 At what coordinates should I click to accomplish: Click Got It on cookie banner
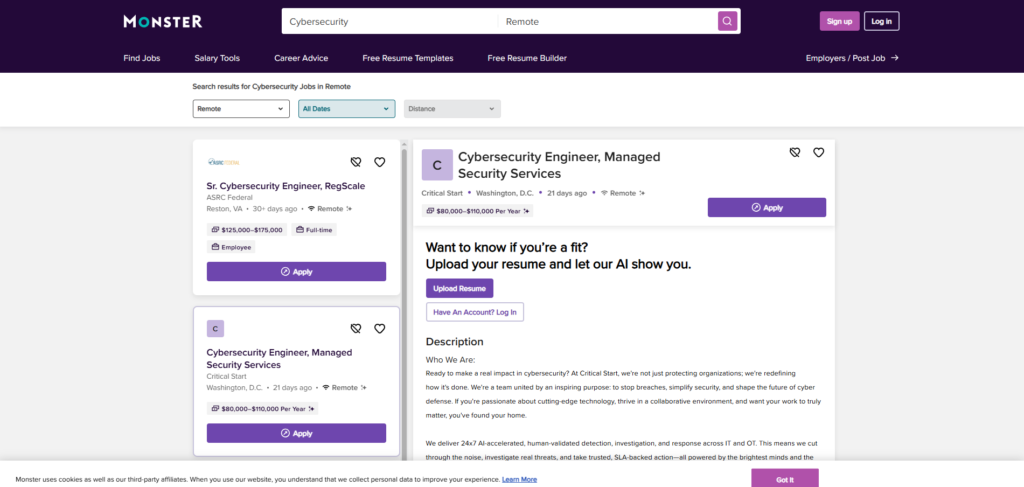(x=785, y=479)
